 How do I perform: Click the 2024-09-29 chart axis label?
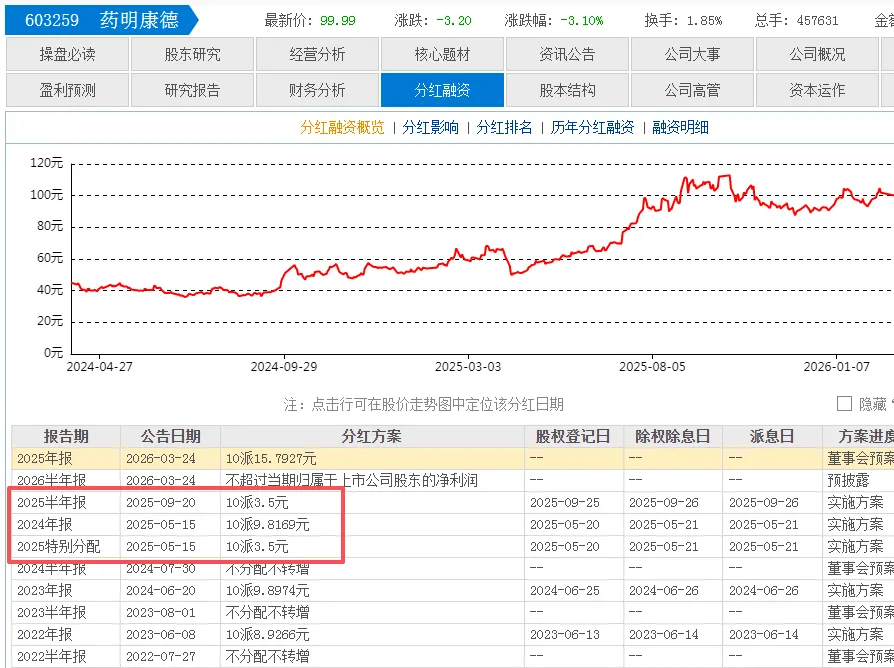pyautogui.click(x=284, y=366)
